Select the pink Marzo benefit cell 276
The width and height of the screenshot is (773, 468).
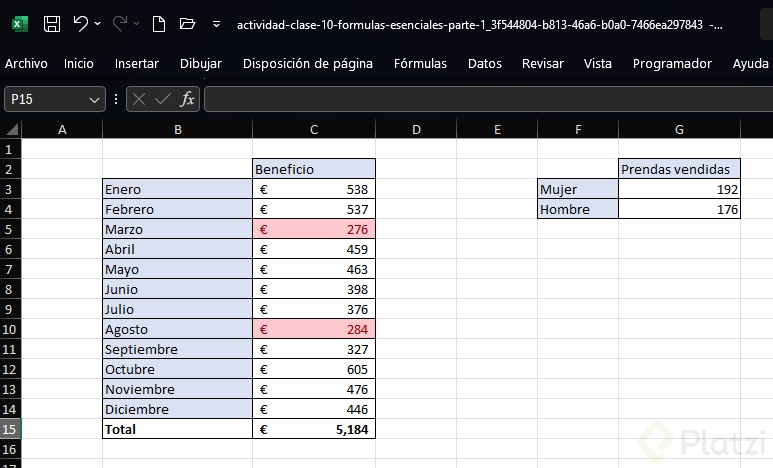(314, 229)
